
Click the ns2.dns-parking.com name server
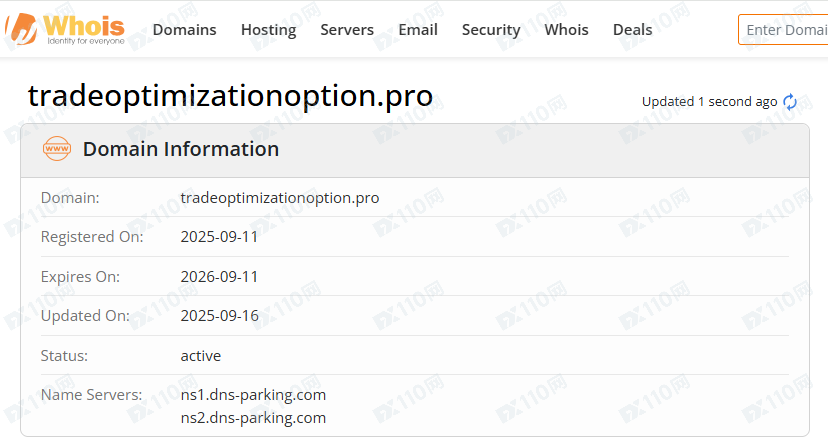pos(253,418)
